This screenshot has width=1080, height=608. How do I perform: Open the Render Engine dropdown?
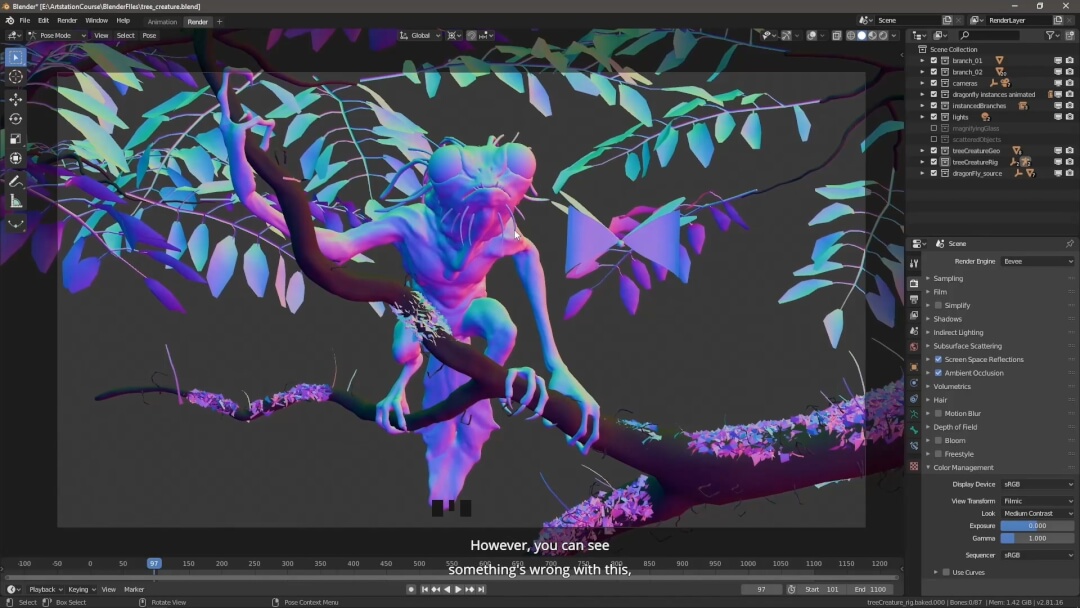1037,262
